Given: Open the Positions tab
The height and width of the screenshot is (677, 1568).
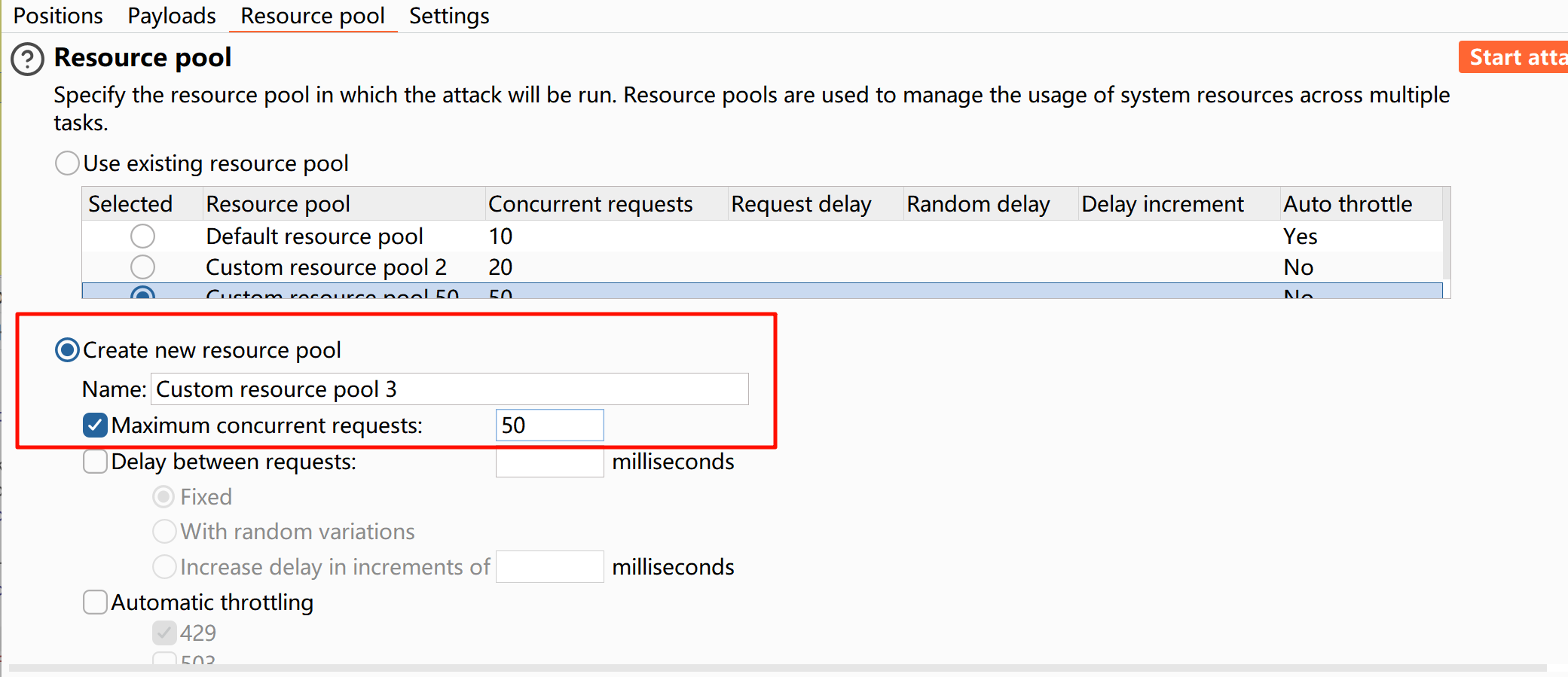Looking at the screenshot, I should click(58, 16).
